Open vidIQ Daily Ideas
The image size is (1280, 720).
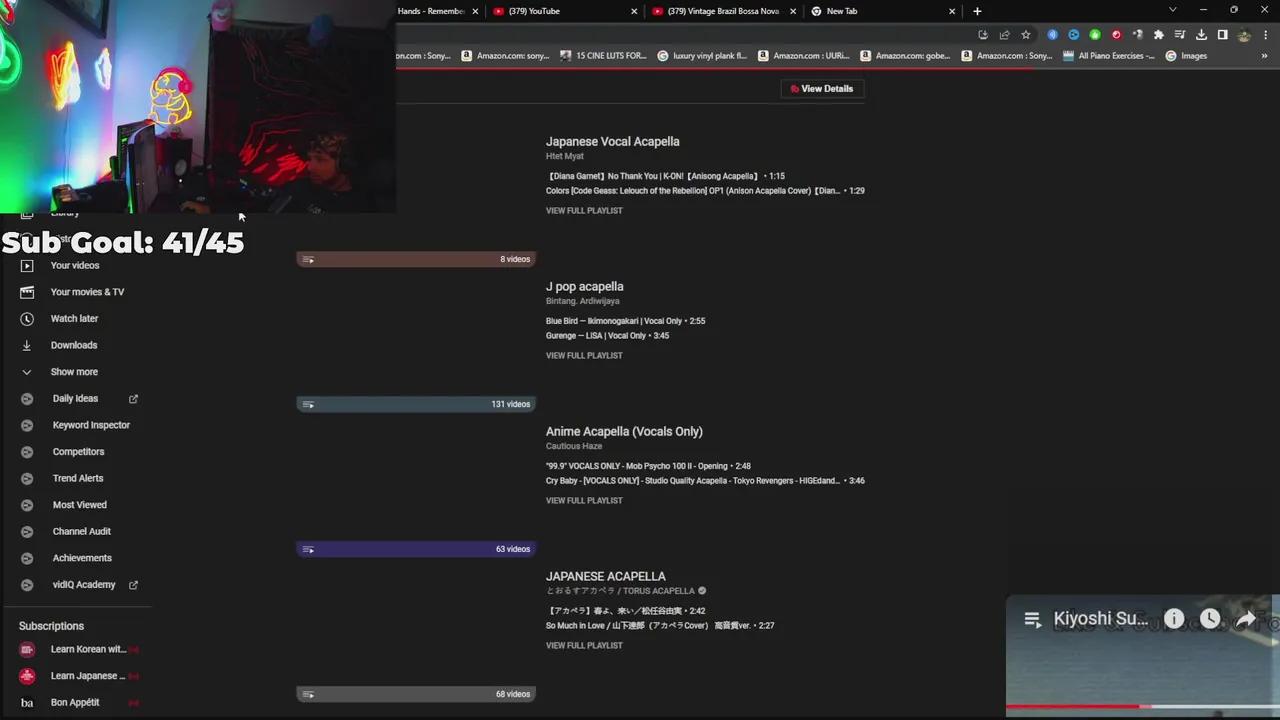point(75,399)
